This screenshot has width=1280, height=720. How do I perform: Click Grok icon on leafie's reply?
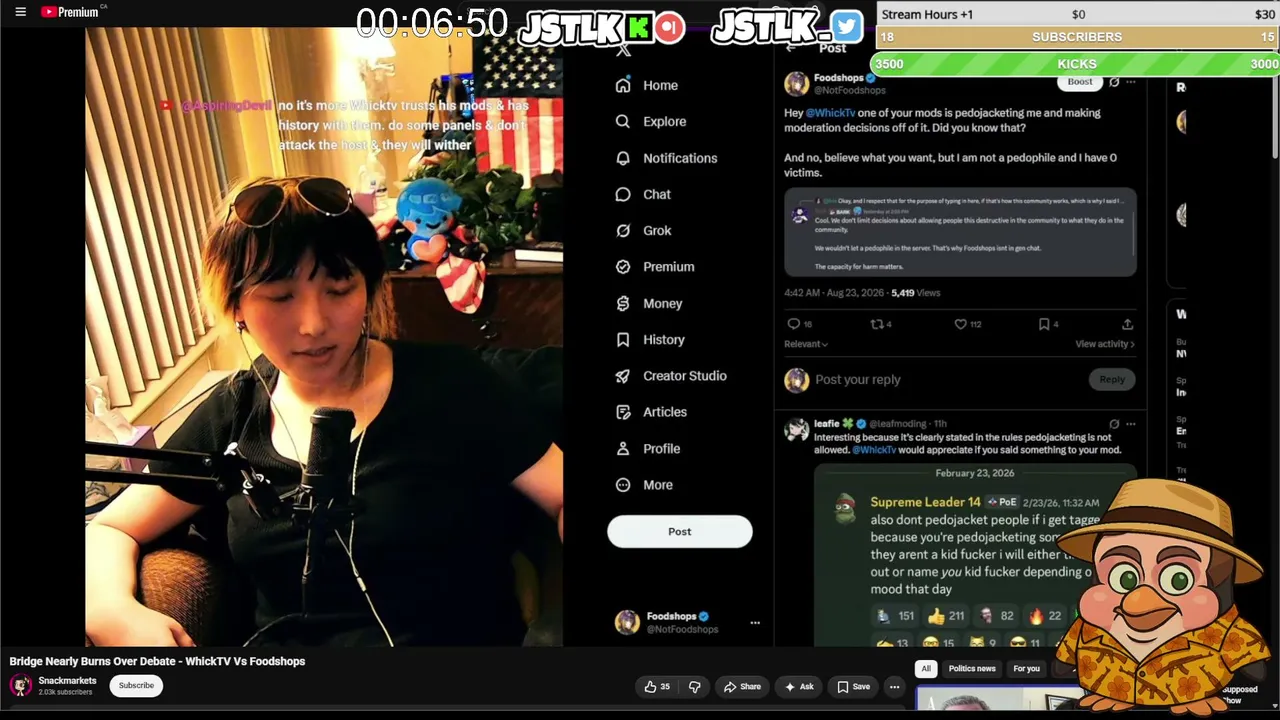[x=1114, y=424]
